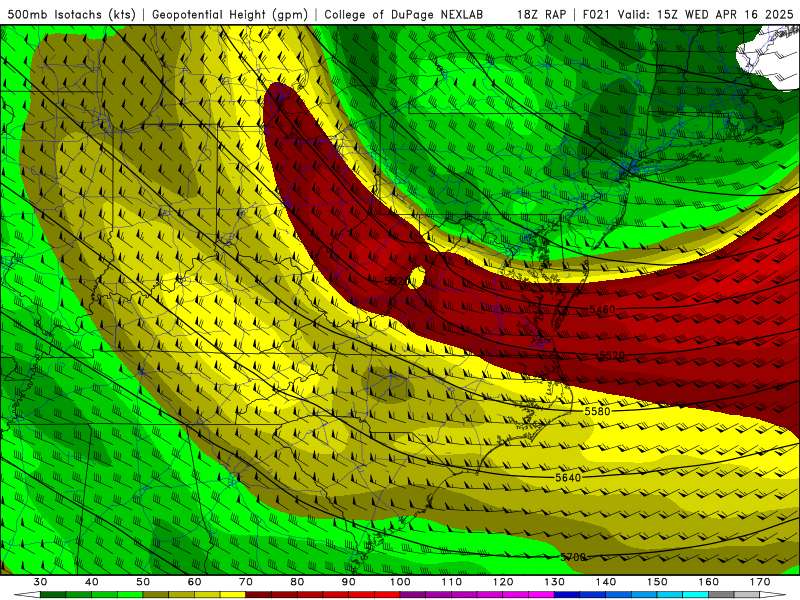This screenshot has height=600, width=800.
Task: Pick the cyan swatch under 150
Action: tap(670, 595)
